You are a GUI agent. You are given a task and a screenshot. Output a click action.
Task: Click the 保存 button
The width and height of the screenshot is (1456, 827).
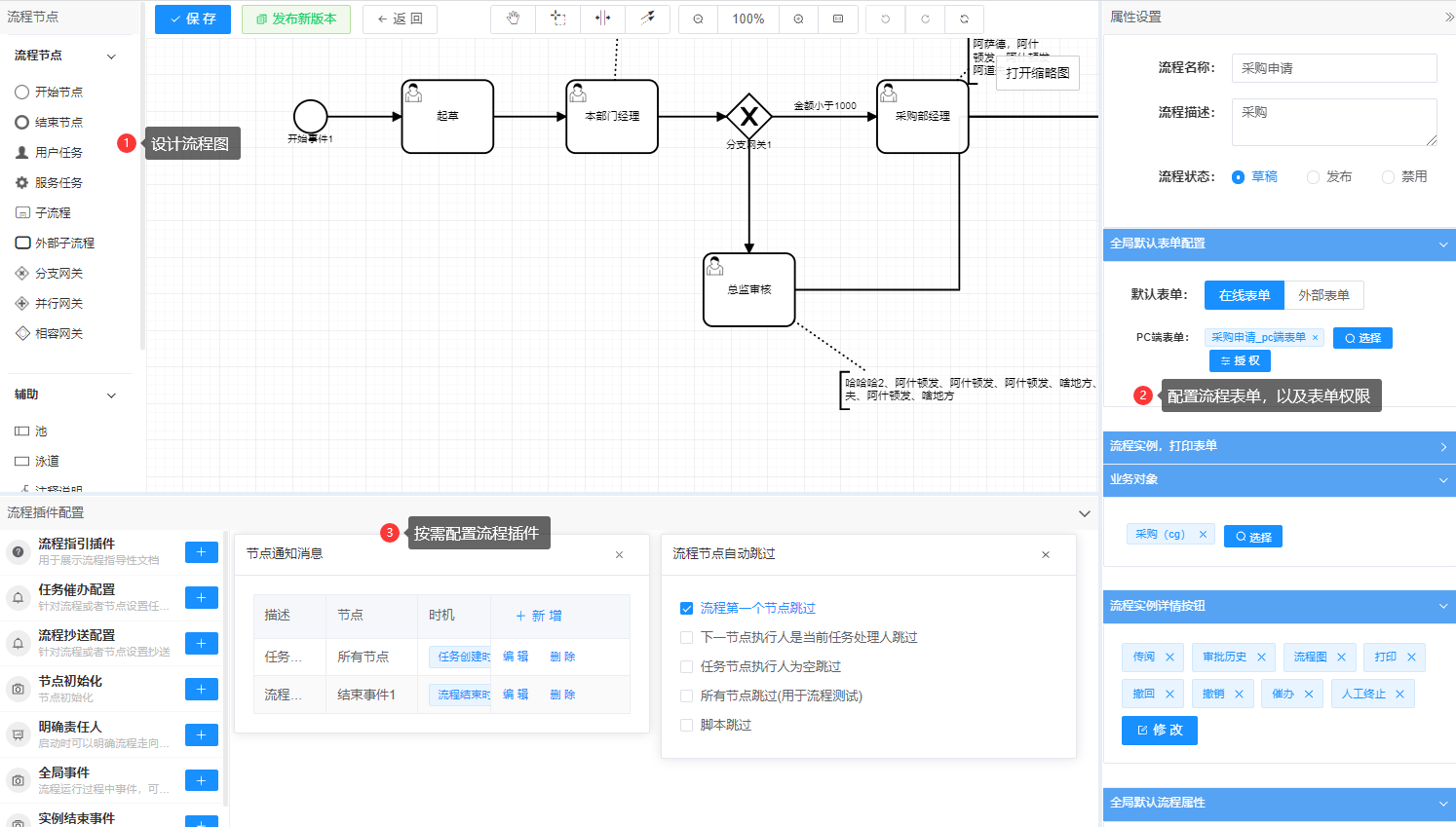tap(193, 19)
